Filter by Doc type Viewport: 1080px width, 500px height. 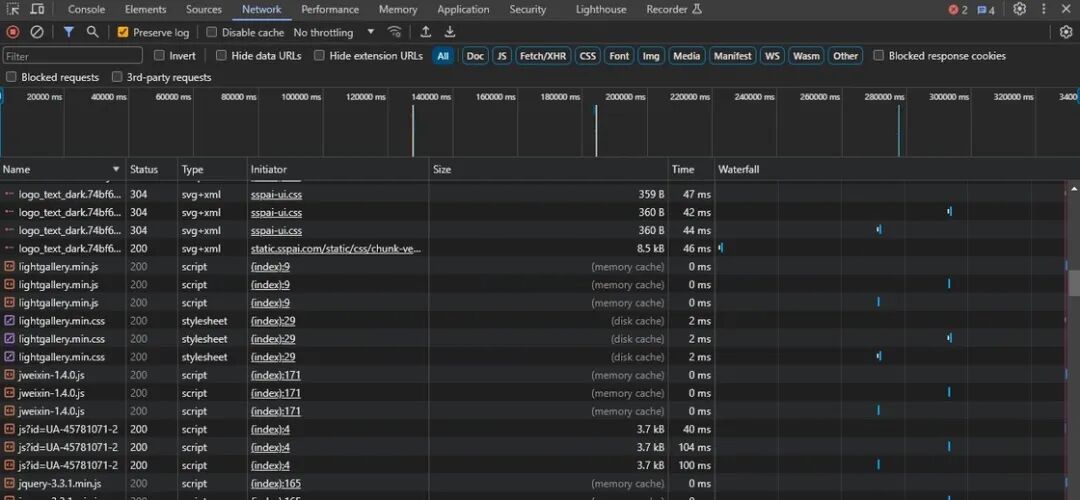475,56
